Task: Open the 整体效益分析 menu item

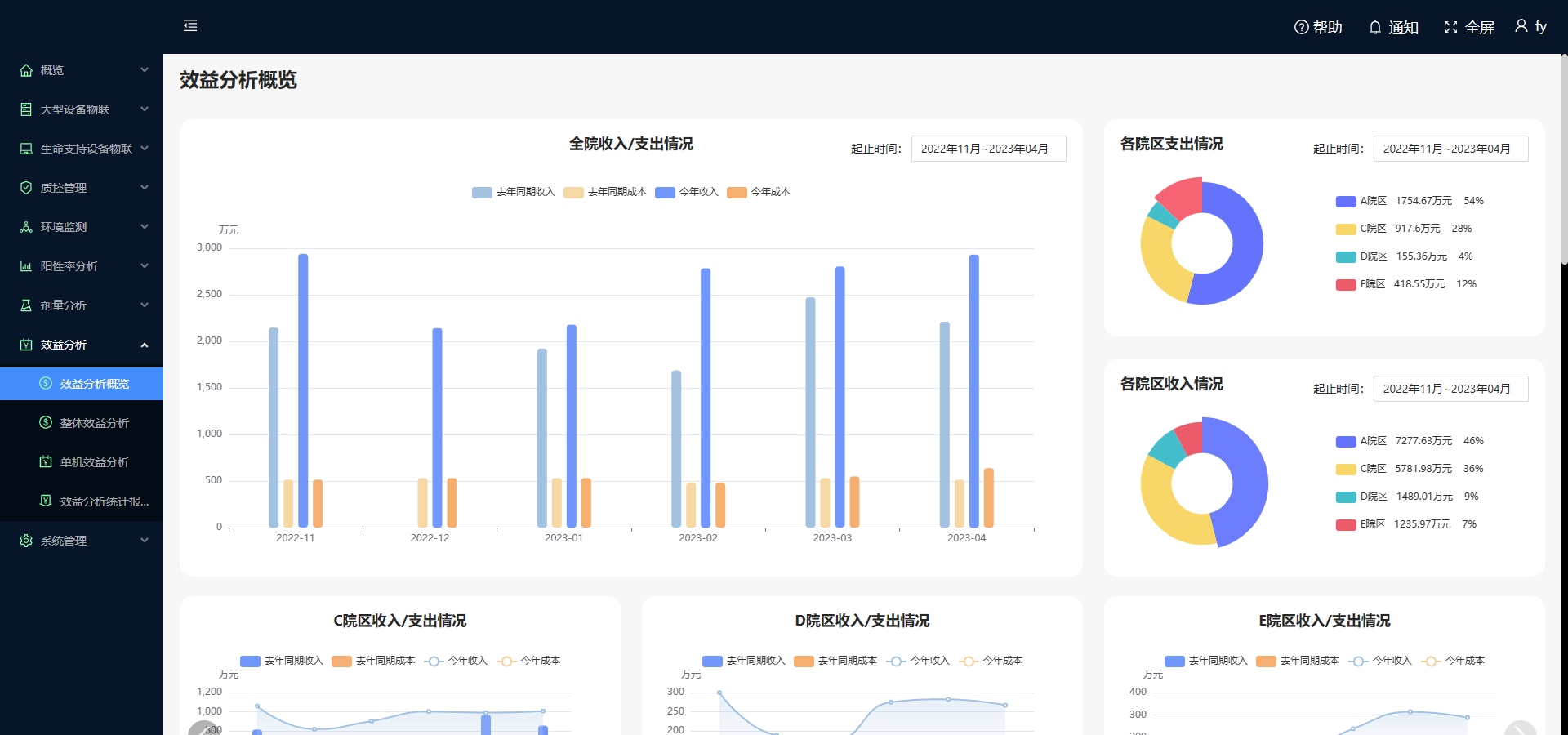Action: click(82, 423)
